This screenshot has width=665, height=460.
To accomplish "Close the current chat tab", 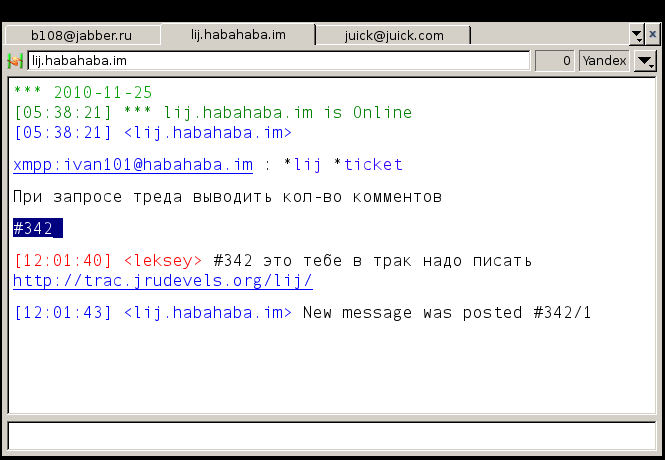I will 652,34.
